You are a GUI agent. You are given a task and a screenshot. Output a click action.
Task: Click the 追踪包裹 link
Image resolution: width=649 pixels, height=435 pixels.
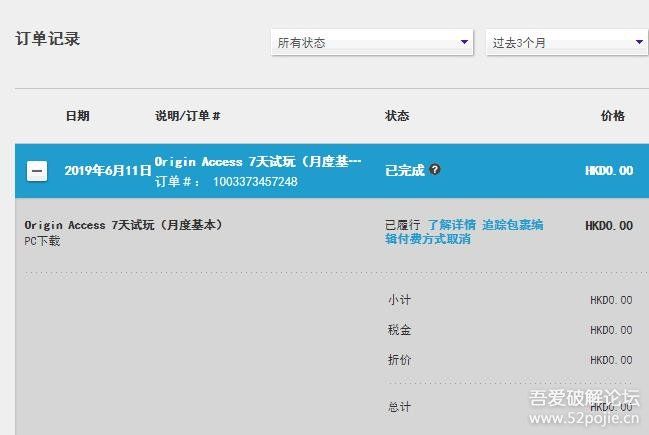[x=501, y=225]
